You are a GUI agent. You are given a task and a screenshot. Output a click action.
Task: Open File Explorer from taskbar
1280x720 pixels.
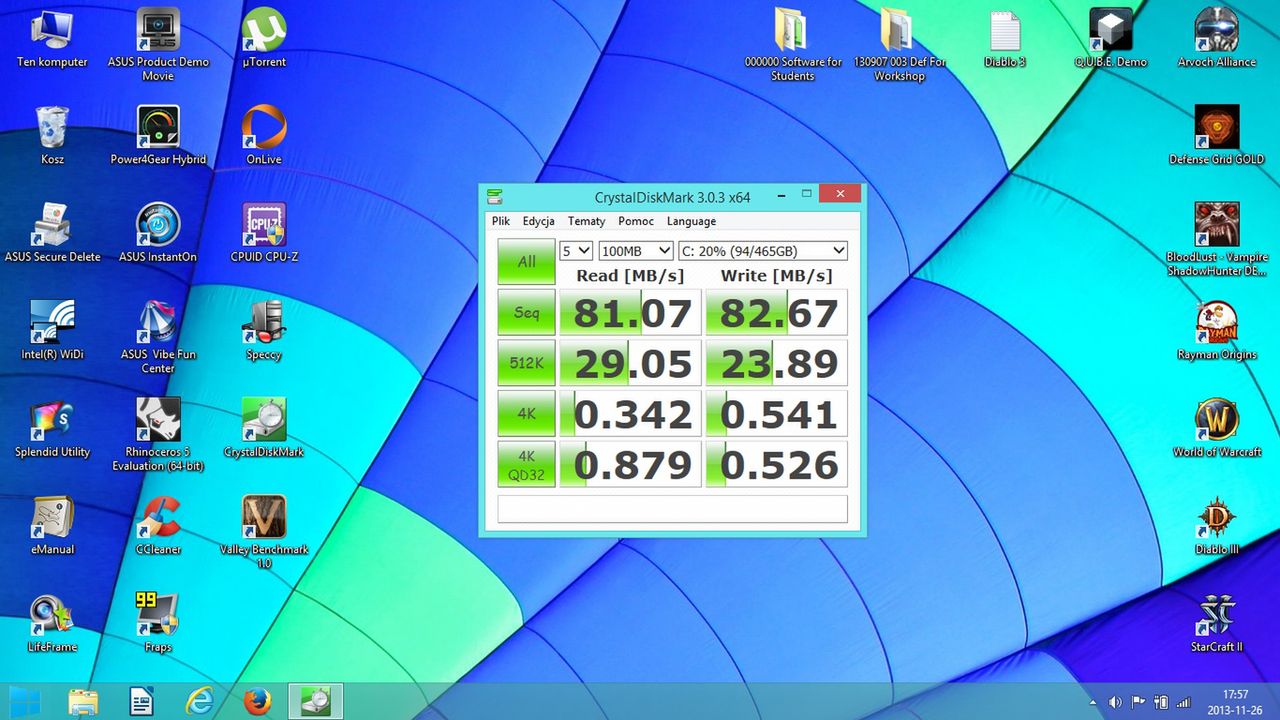pos(84,701)
